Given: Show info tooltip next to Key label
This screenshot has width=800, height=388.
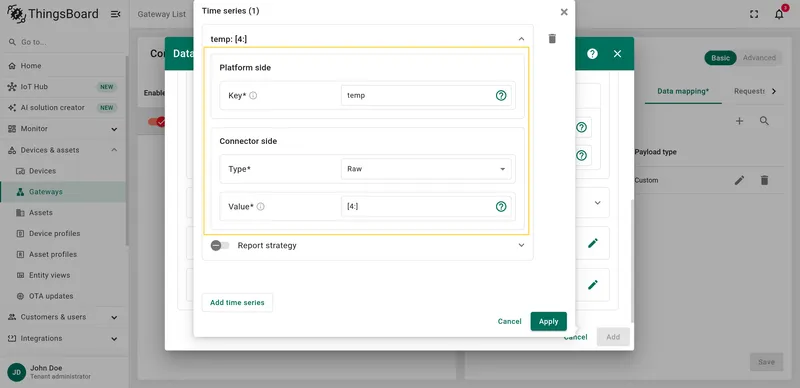Looking at the screenshot, I should 253,95.
